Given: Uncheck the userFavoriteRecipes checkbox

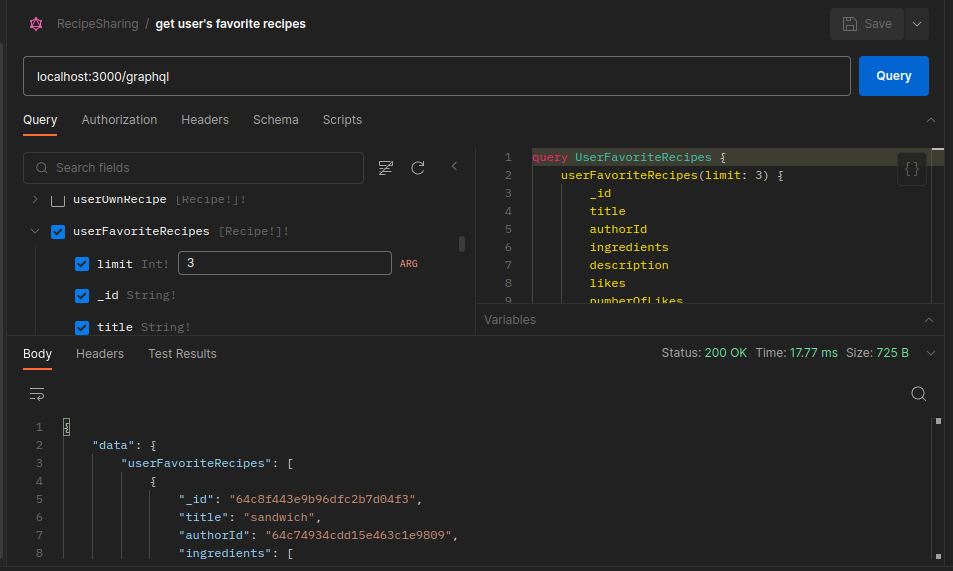Looking at the screenshot, I should 58,232.
